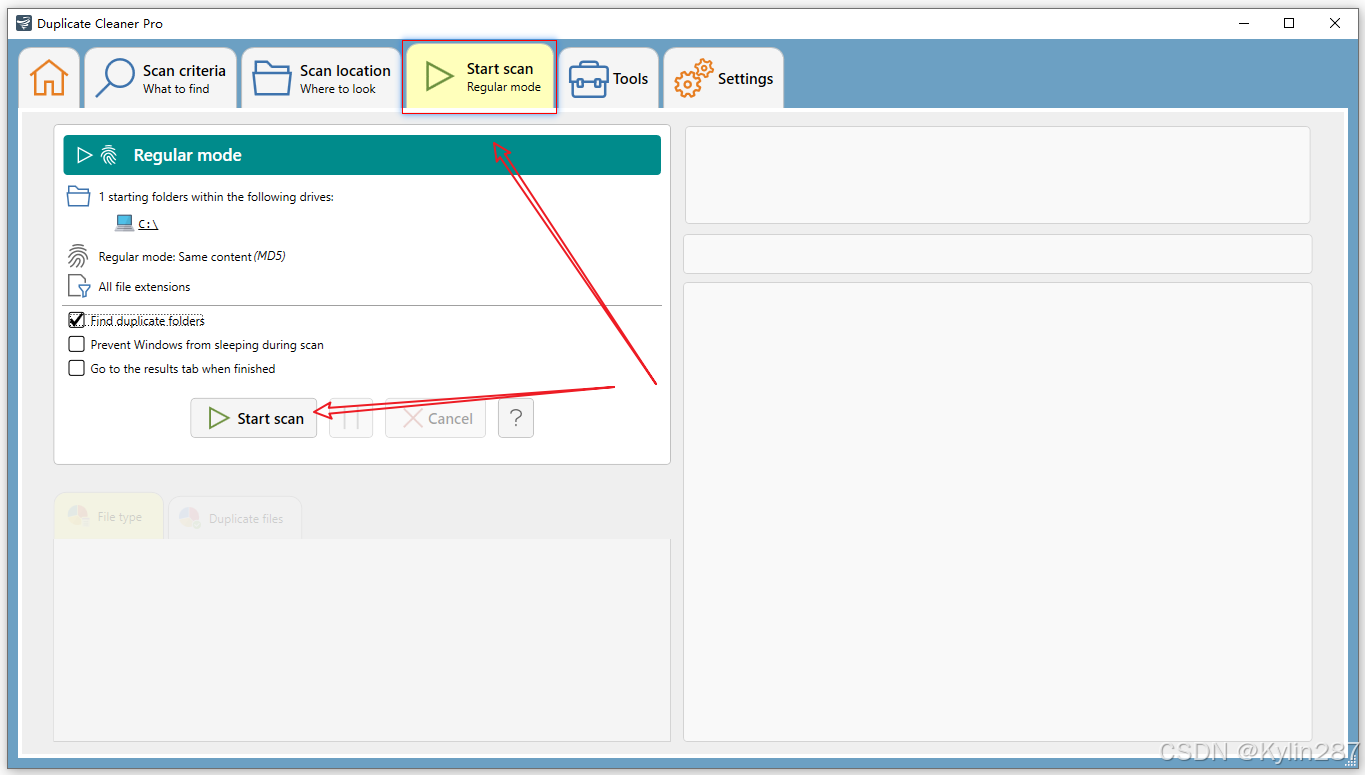Switch to the Duplicate files tab

coord(235,518)
